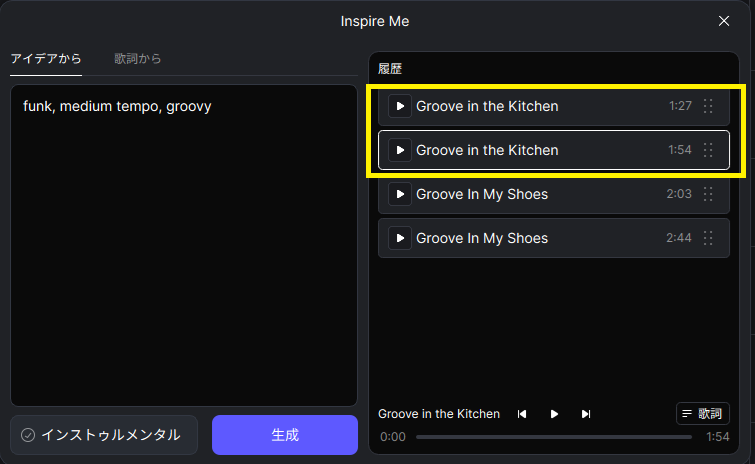
Task: Toggle the インストゥルメンタル option
Action: [101, 435]
